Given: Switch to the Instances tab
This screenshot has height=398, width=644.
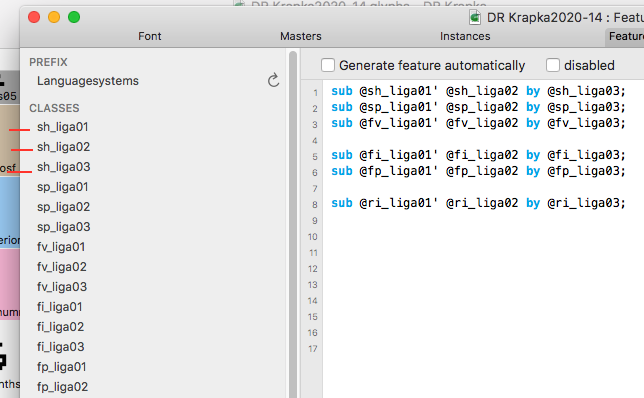Looking at the screenshot, I should coord(465,36).
